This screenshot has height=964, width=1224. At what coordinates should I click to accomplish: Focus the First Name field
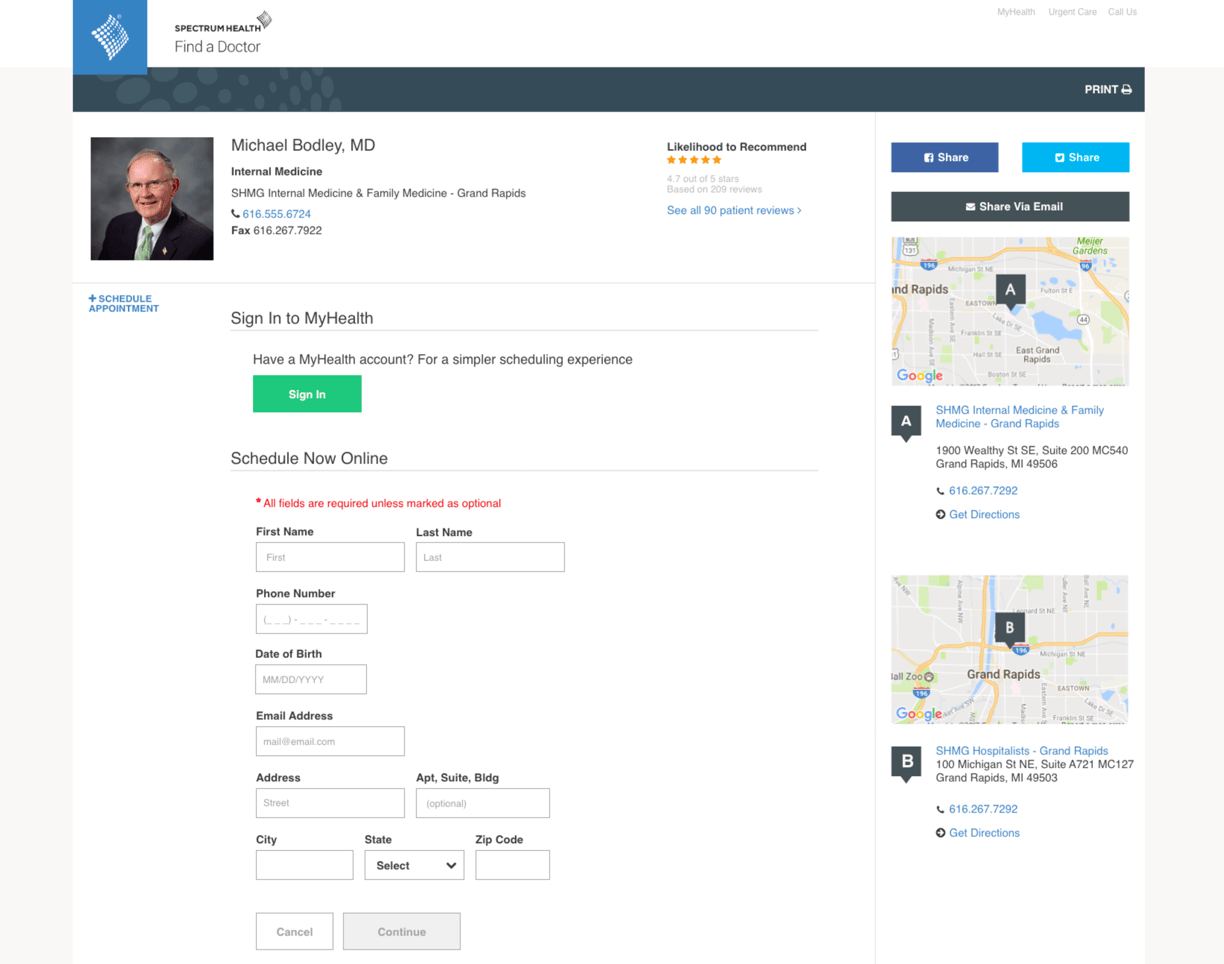click(x=330, y=557)
